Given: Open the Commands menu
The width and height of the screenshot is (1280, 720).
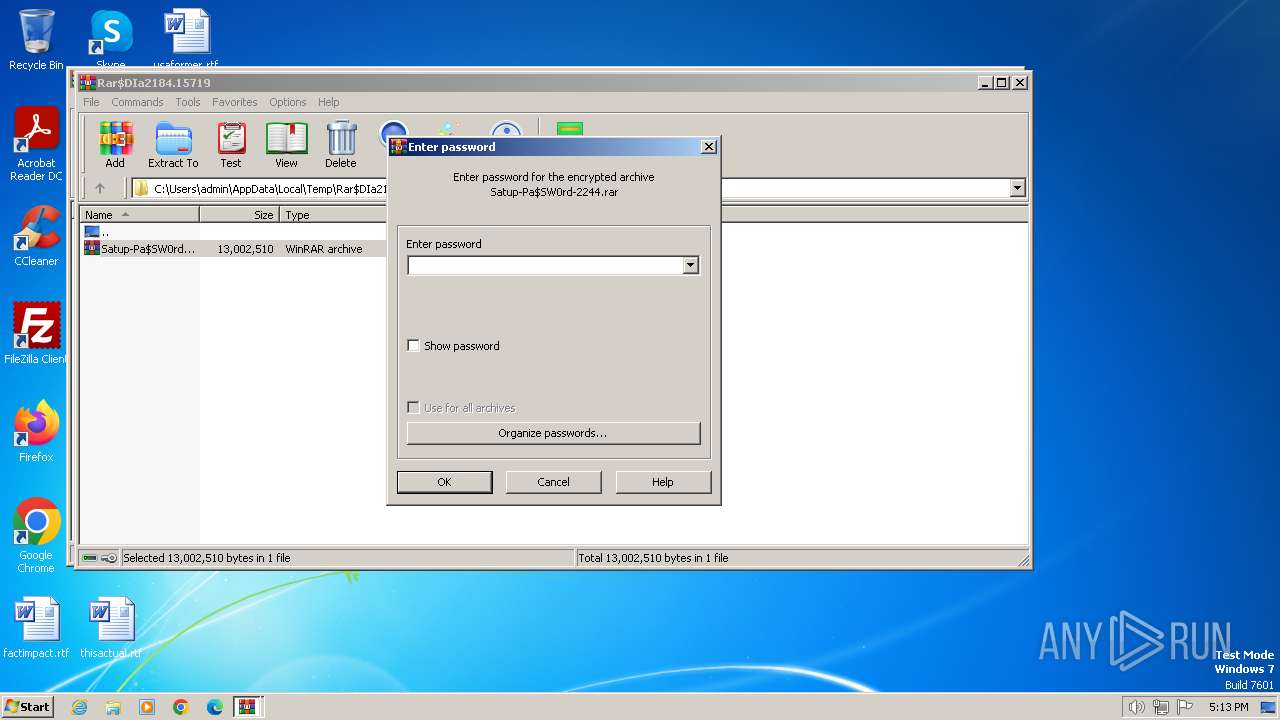Looking at the screenshot, I should [137, 102].
